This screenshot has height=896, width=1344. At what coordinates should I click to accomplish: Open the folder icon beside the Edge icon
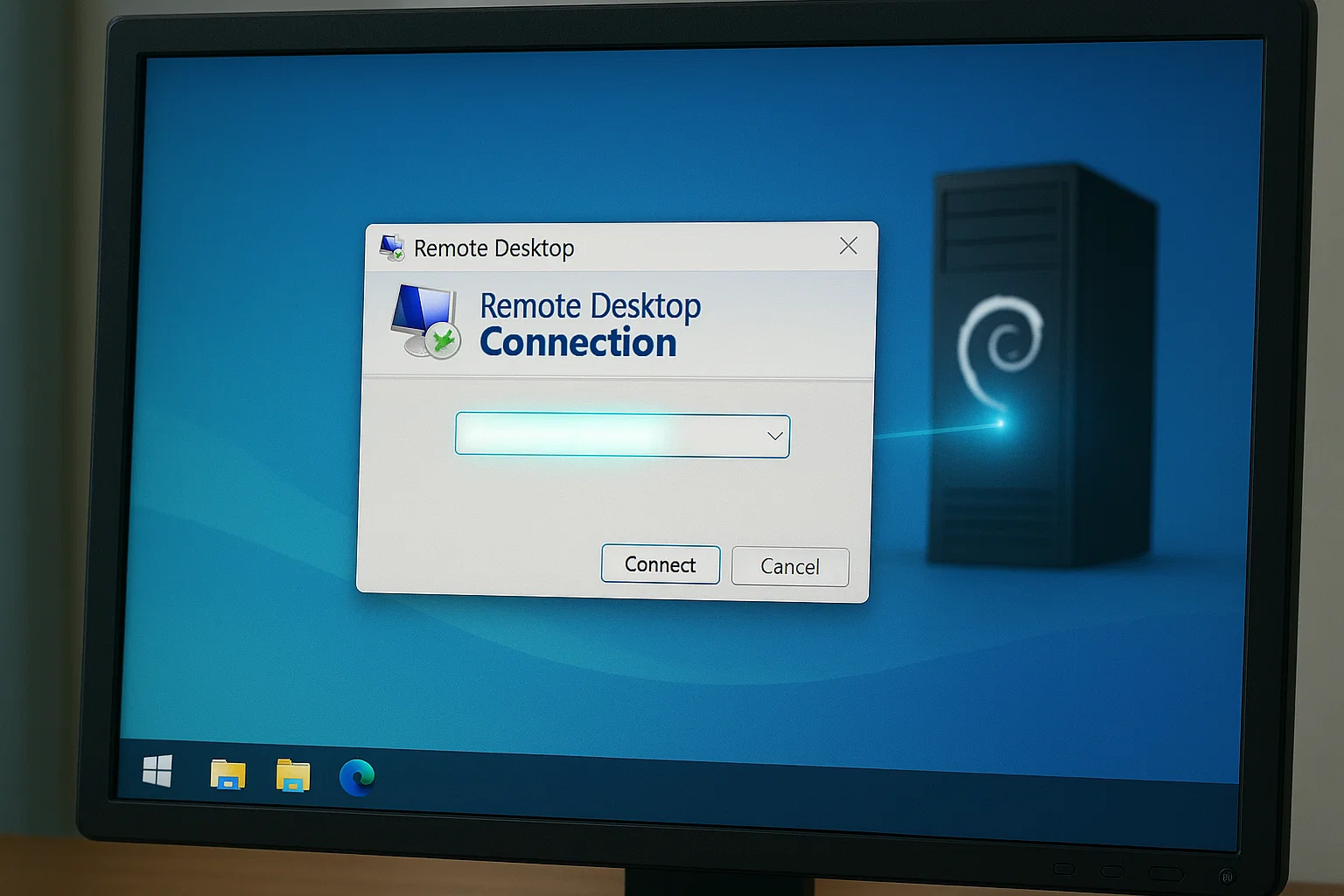(293, 775)
